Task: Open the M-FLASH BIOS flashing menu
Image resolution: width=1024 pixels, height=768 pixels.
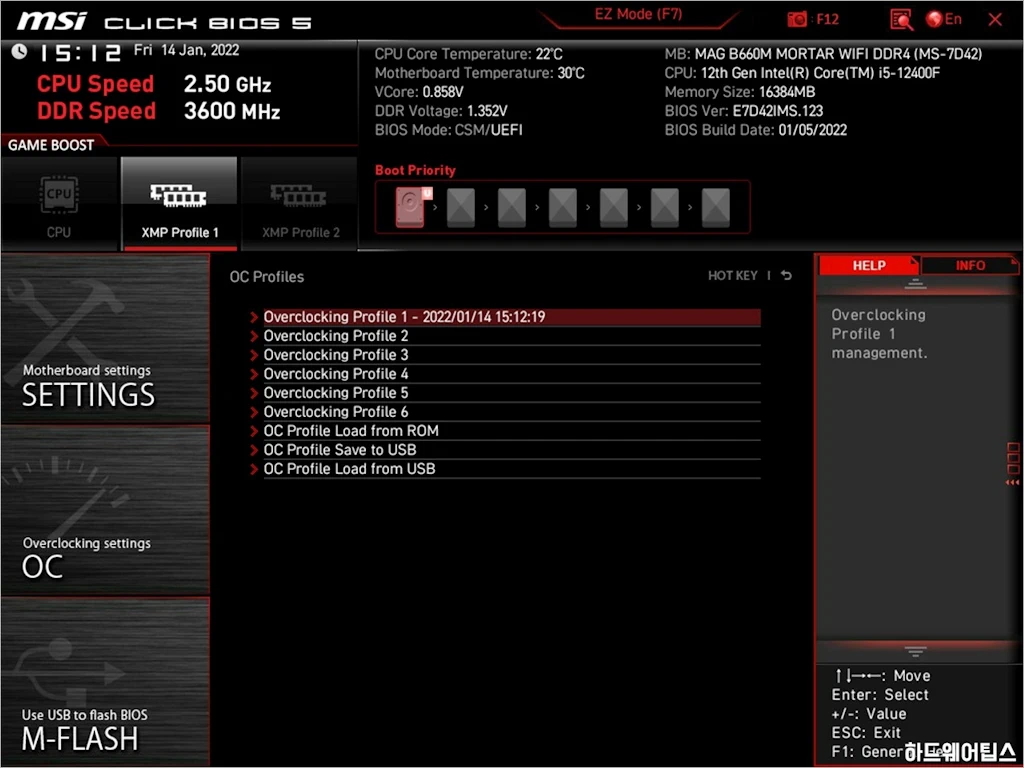Action: point(105,682)
